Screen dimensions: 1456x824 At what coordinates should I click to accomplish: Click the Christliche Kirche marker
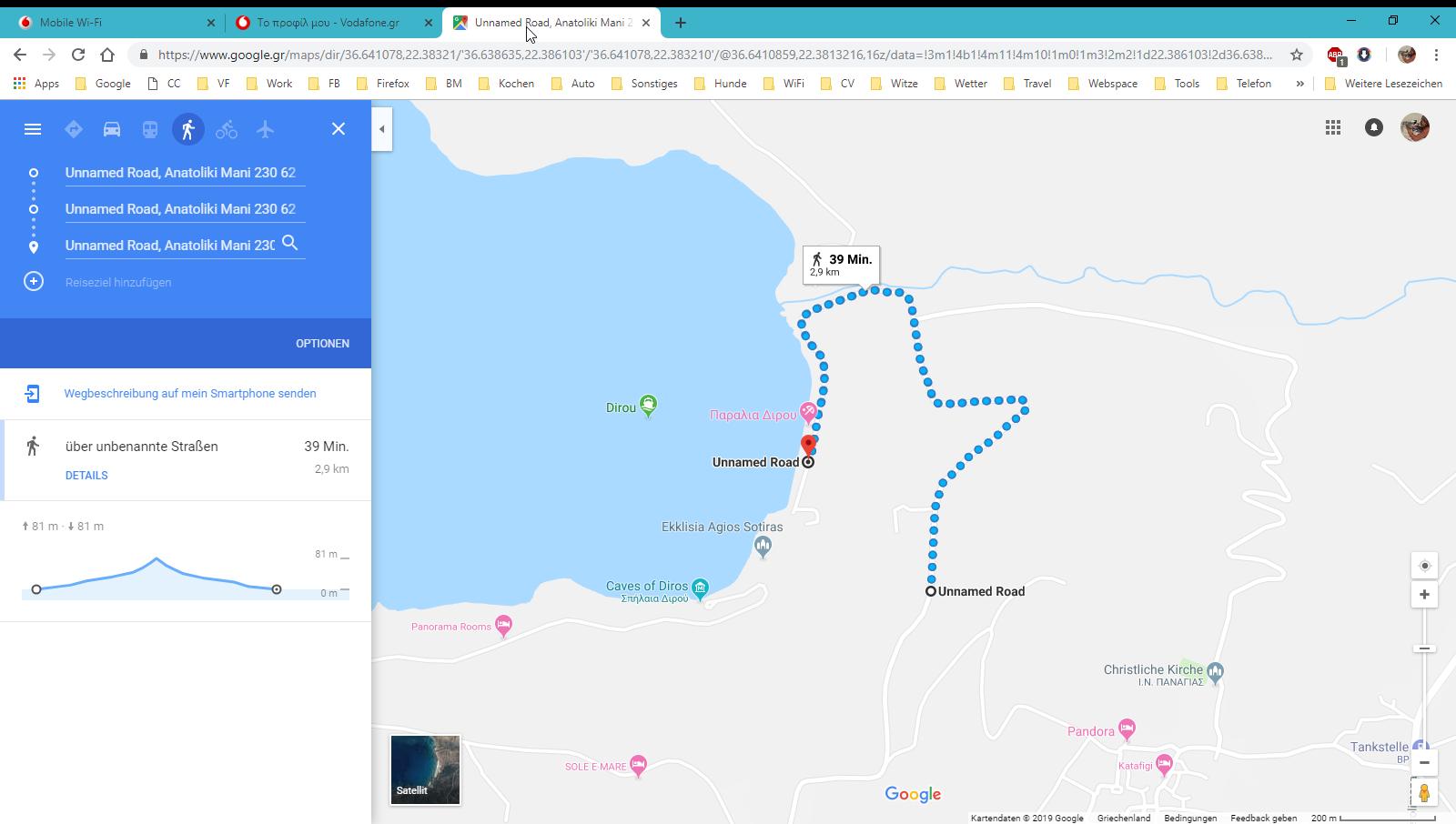[x=1215, y=672]
